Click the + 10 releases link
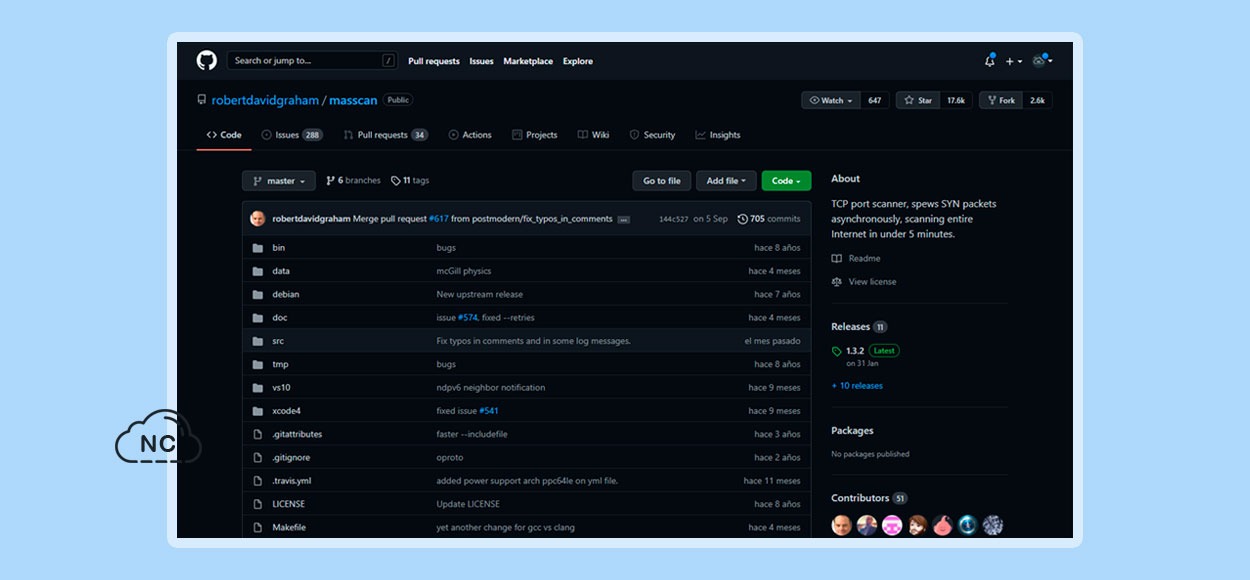Image resolution: width=1250 pixels, height=580 pixels. 857,386
